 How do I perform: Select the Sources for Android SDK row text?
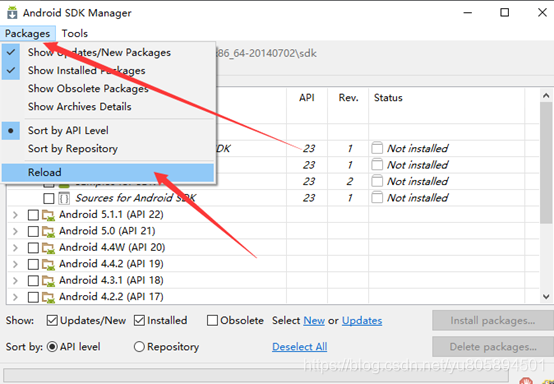coord(136,198)
